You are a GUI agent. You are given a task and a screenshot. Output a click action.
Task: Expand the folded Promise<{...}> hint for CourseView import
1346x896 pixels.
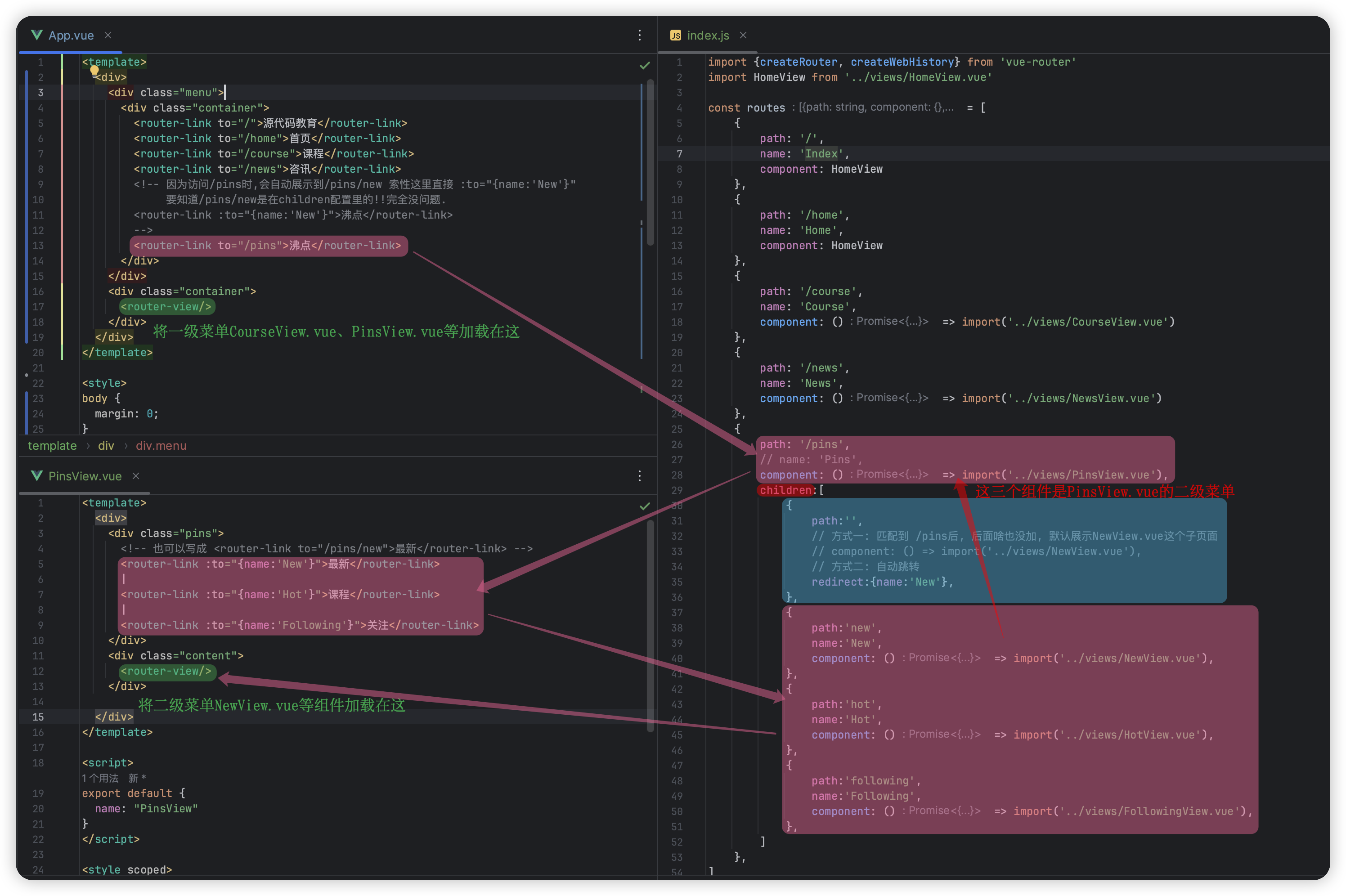click(892, 322)
